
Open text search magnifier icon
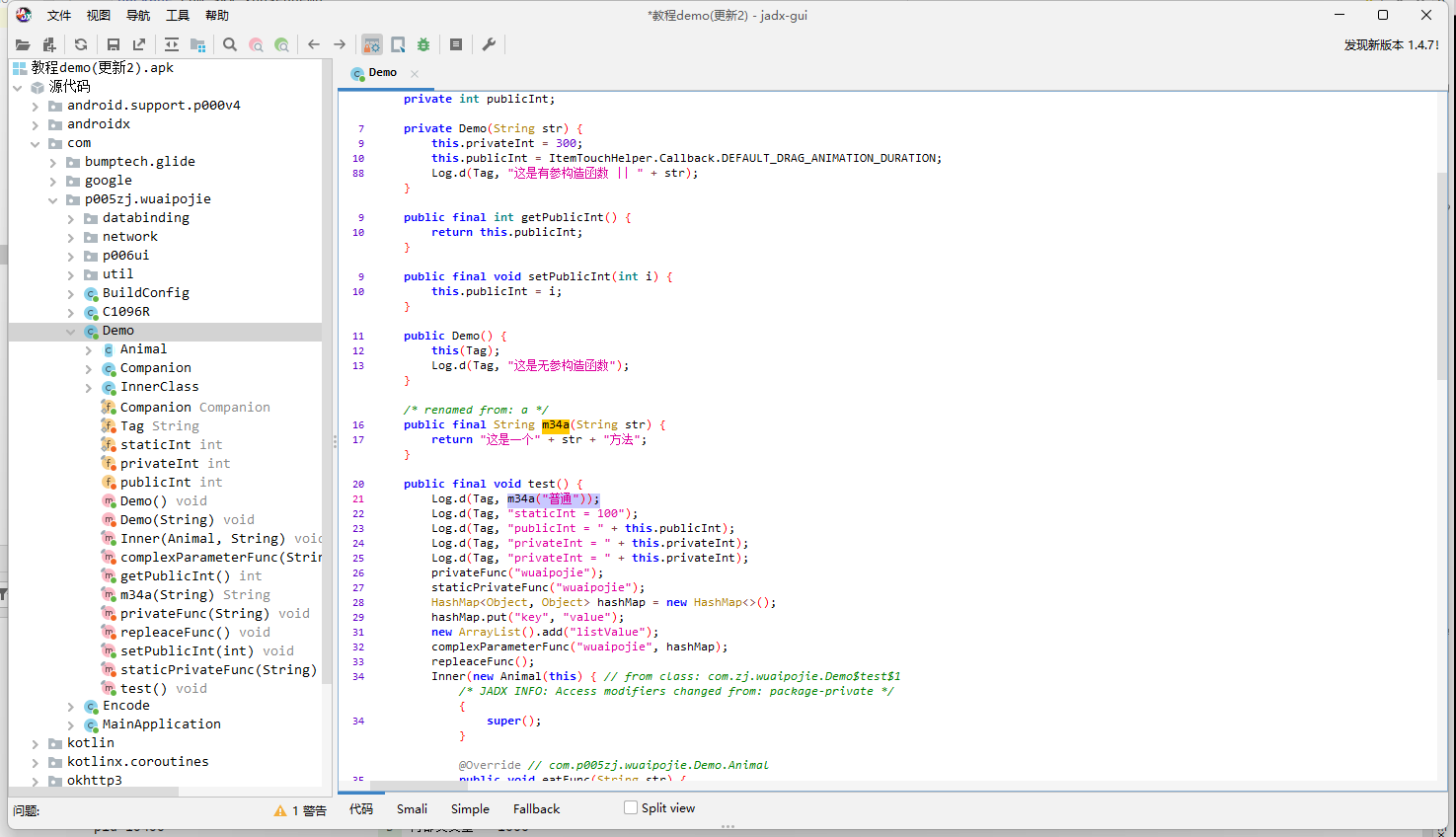click(230, 44)
